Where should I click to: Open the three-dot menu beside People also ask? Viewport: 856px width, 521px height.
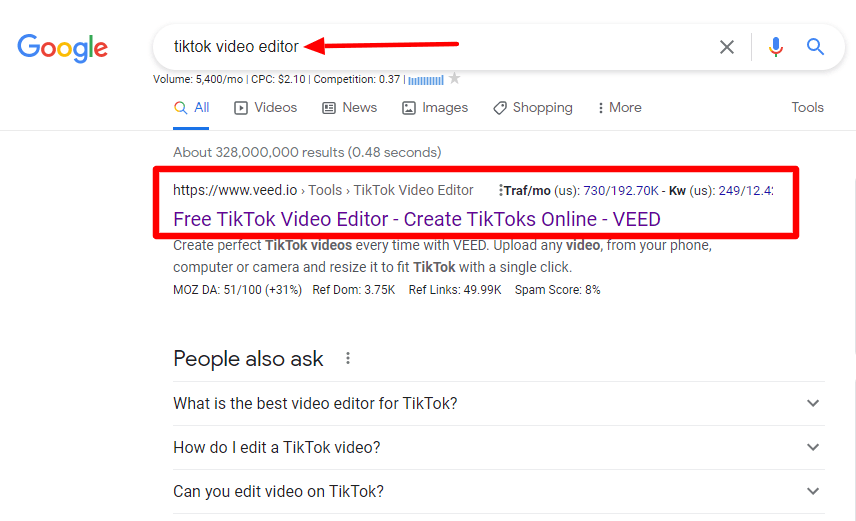pos(348,358)
